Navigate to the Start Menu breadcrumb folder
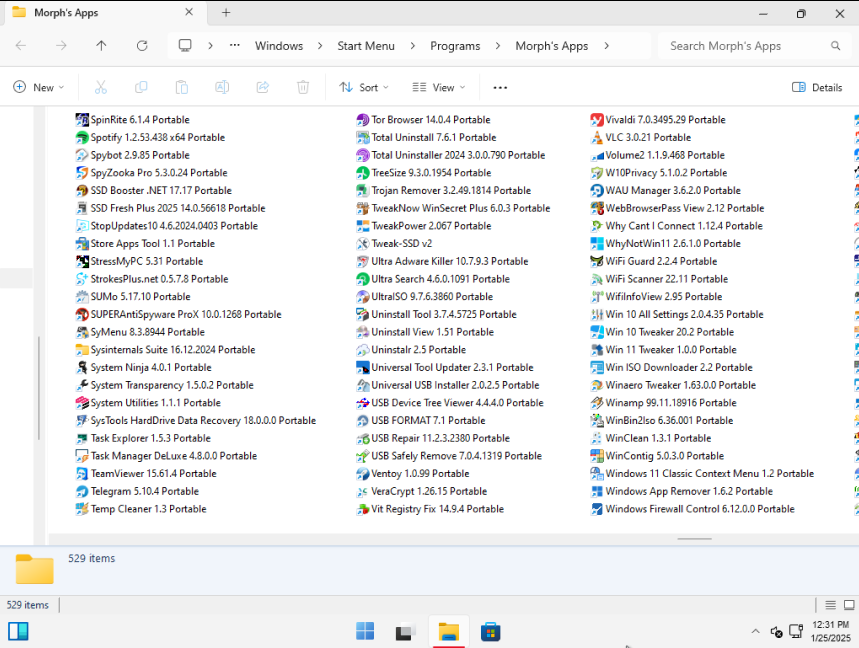859x648 pixels. point(366,46)
